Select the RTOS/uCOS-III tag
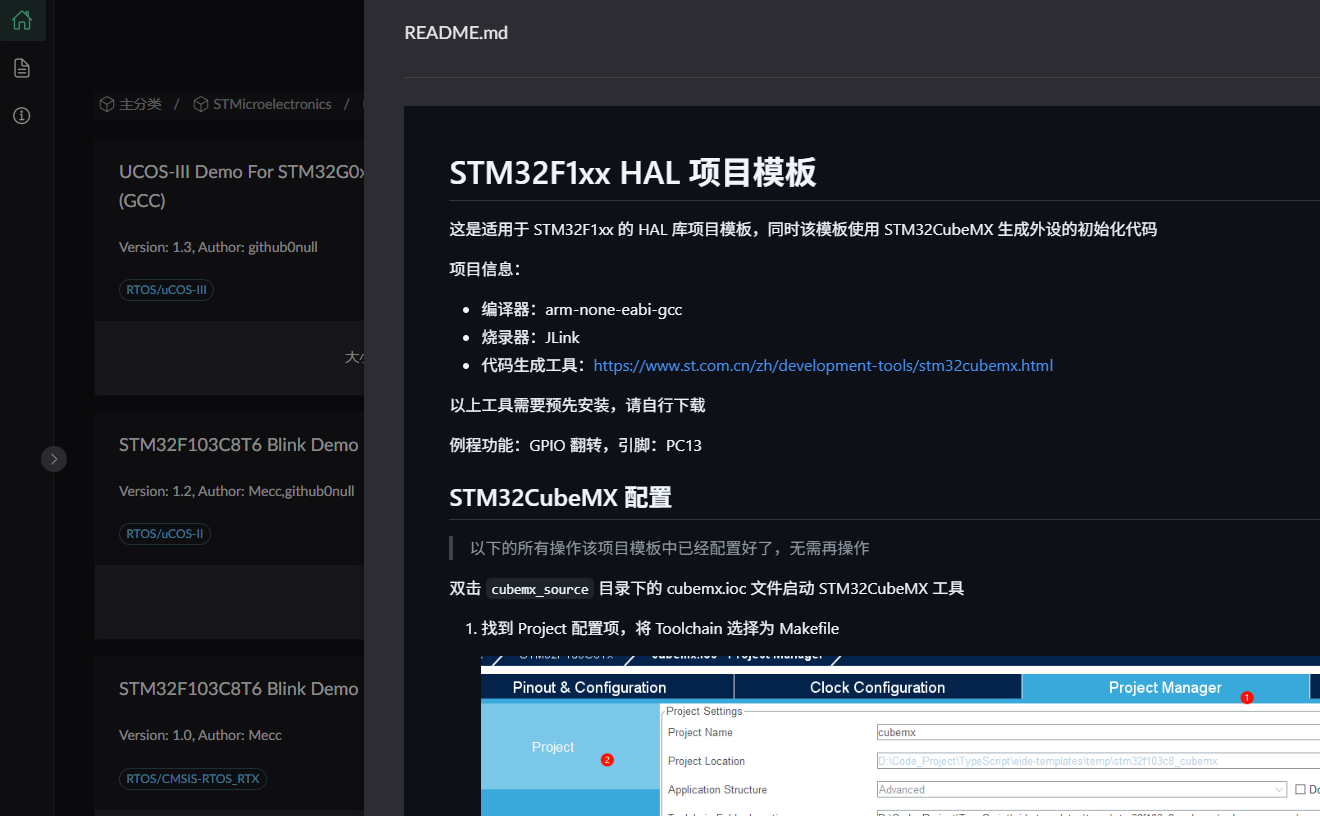The image size is (1320, 816). [166, 290]
